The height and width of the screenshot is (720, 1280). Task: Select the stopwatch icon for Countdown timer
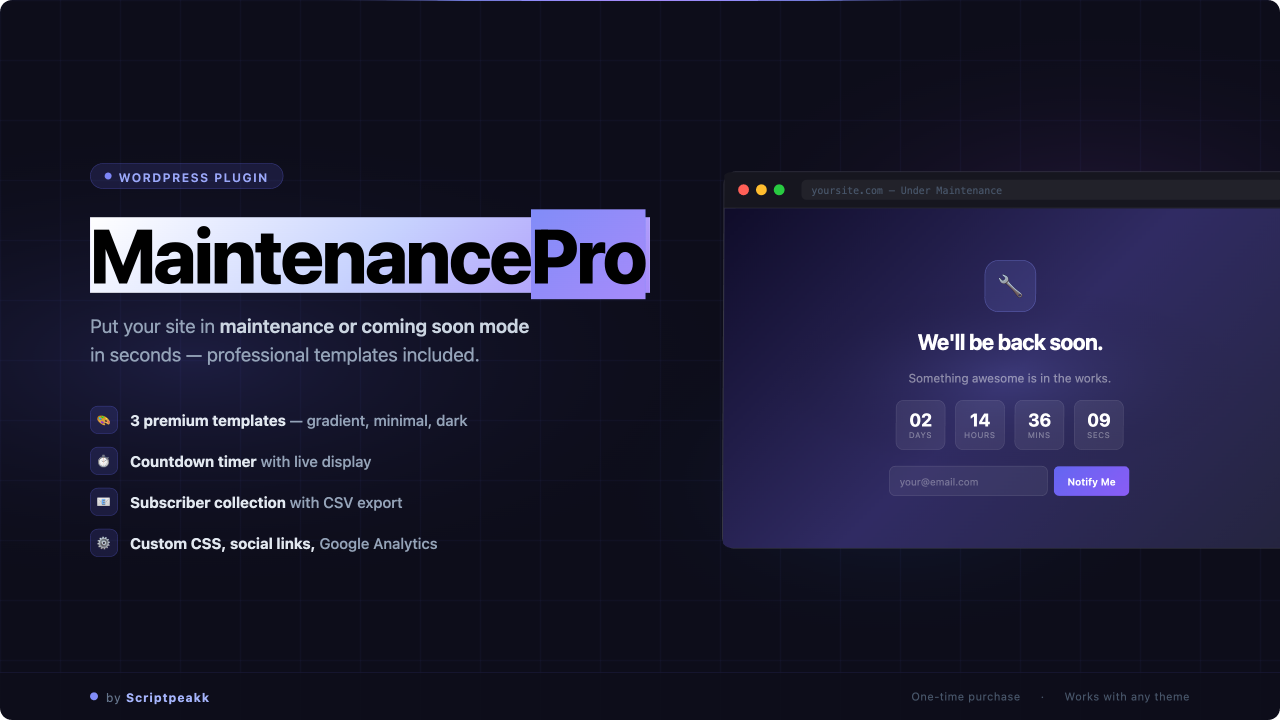click(x=104, y=461)
